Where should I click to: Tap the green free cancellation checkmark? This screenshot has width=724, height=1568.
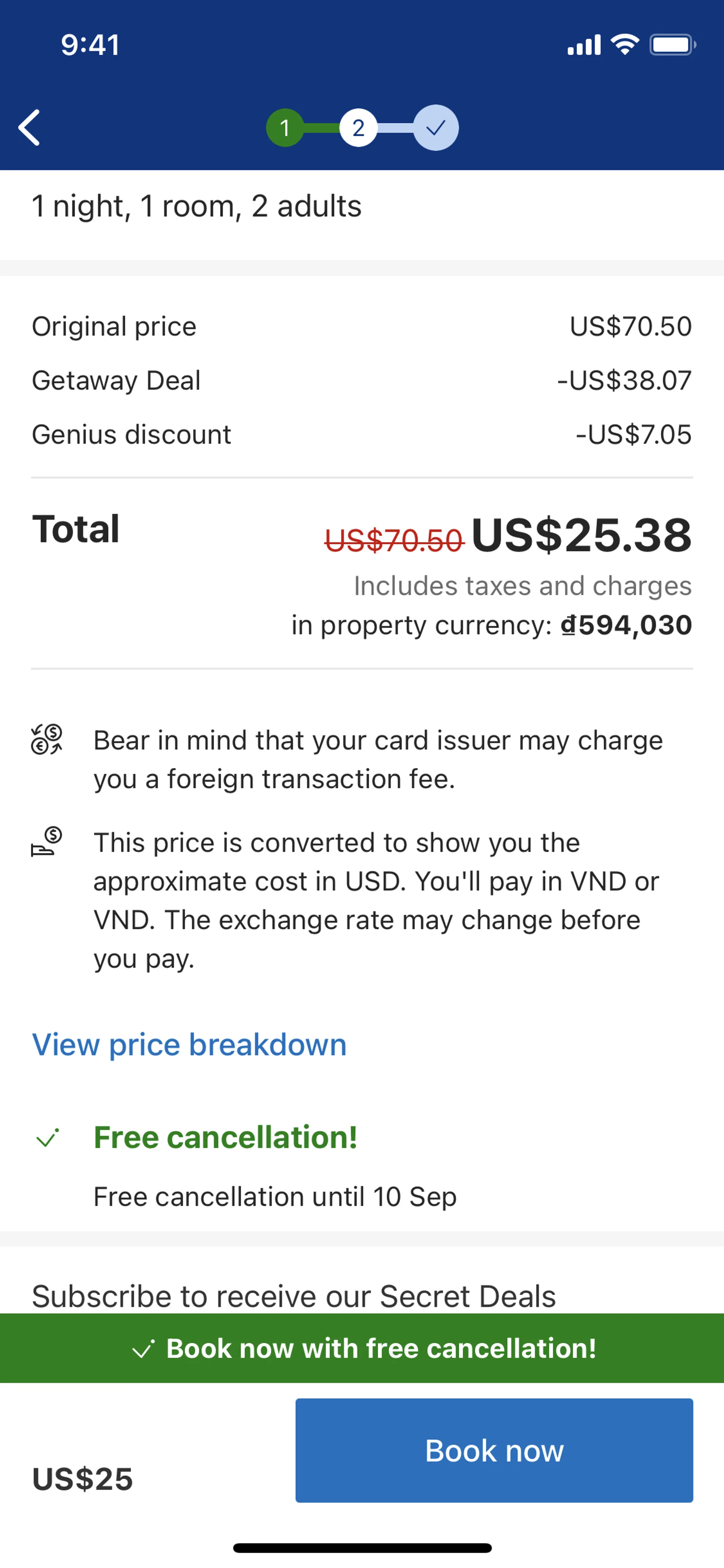coord(47,1138)
